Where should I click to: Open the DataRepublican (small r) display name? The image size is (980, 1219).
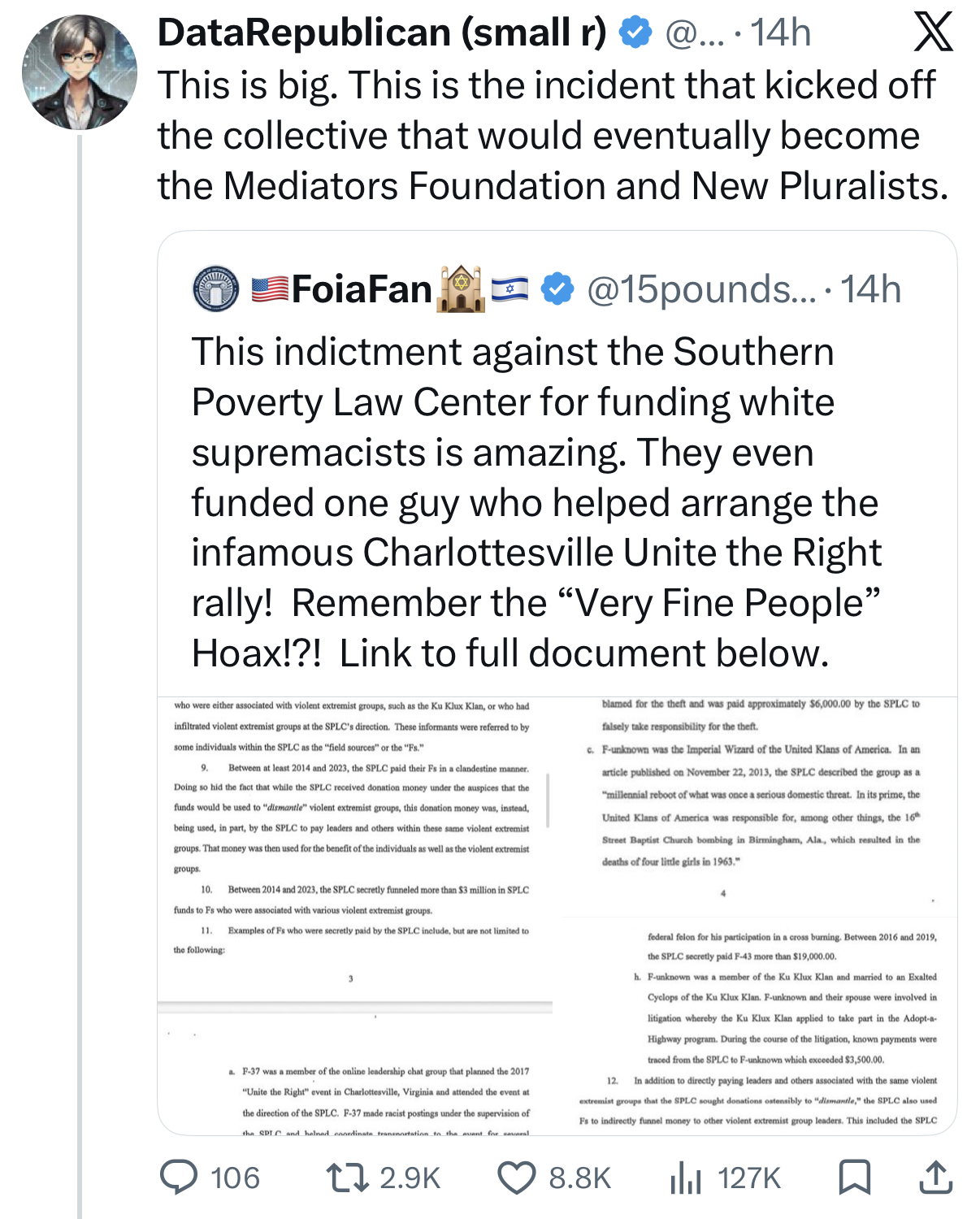pyautogui.click(x=382, y=33)
